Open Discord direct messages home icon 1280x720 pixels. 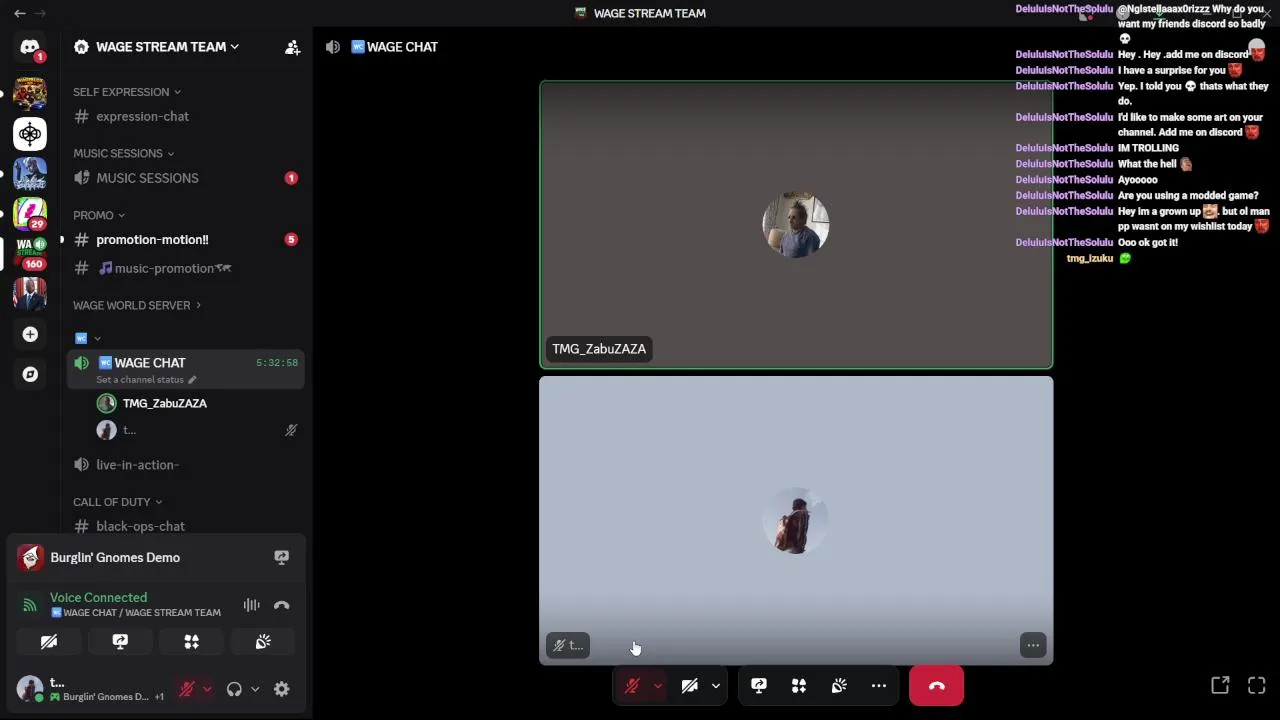(x=30, y=47)
